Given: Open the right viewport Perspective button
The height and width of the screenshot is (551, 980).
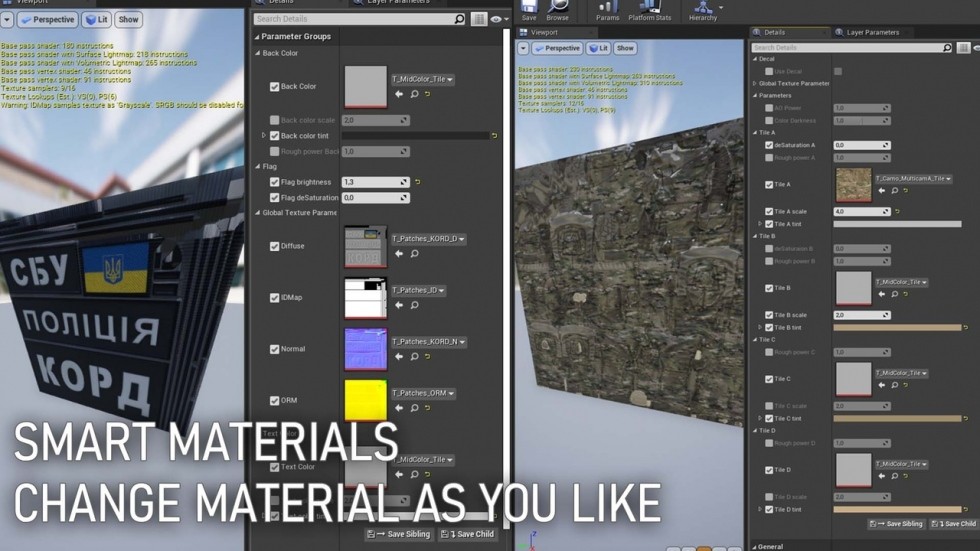Looking at the screenshot, I should coord(557,48).
